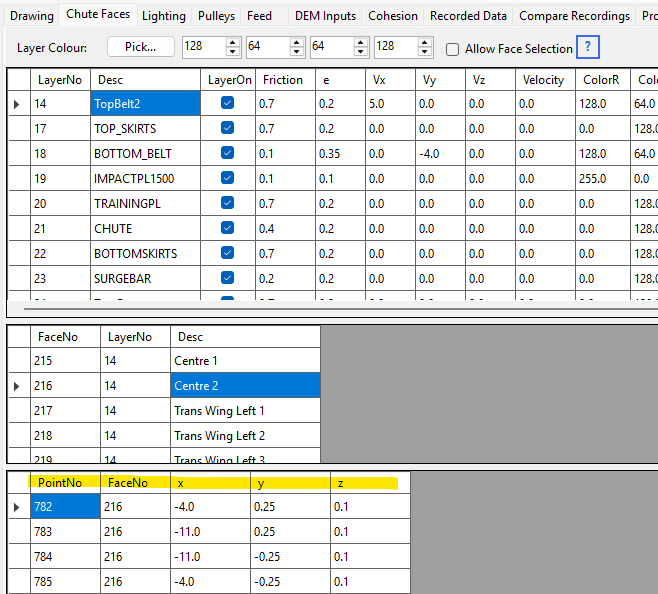Select Trans Wing Left 2 face

245,436
